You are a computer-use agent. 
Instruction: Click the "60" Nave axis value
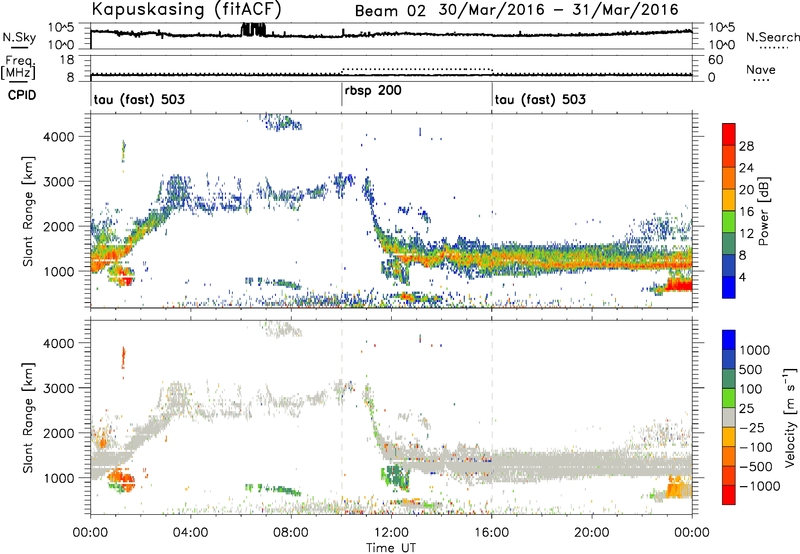pyautogui.click(x=715, y=60)
